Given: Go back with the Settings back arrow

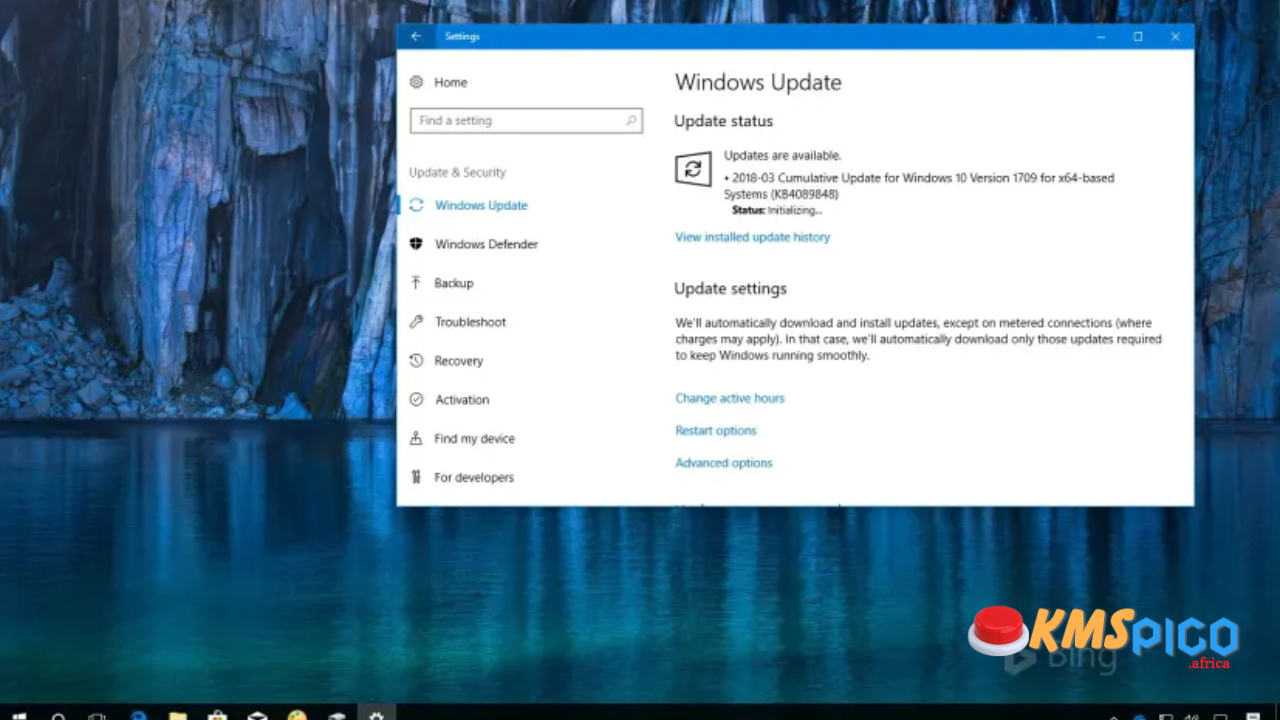Looking at the screenshot, I should [x=416, y=36].
